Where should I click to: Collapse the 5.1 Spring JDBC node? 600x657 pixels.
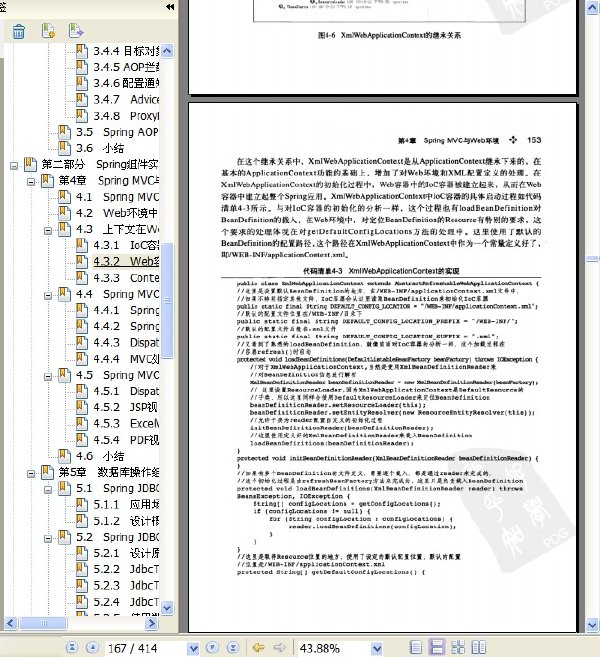48,490
